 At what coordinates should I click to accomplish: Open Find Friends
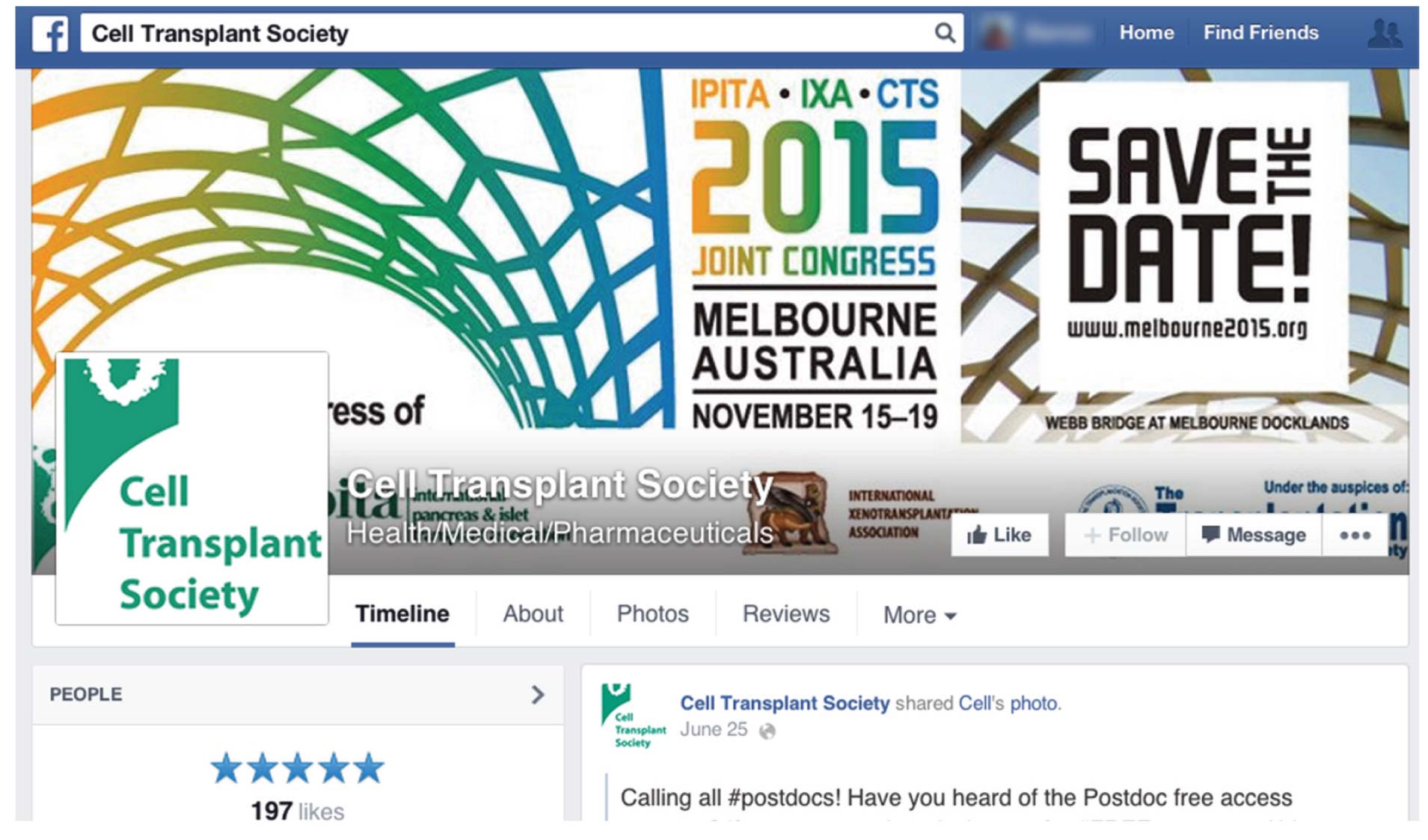[1260, 33]
